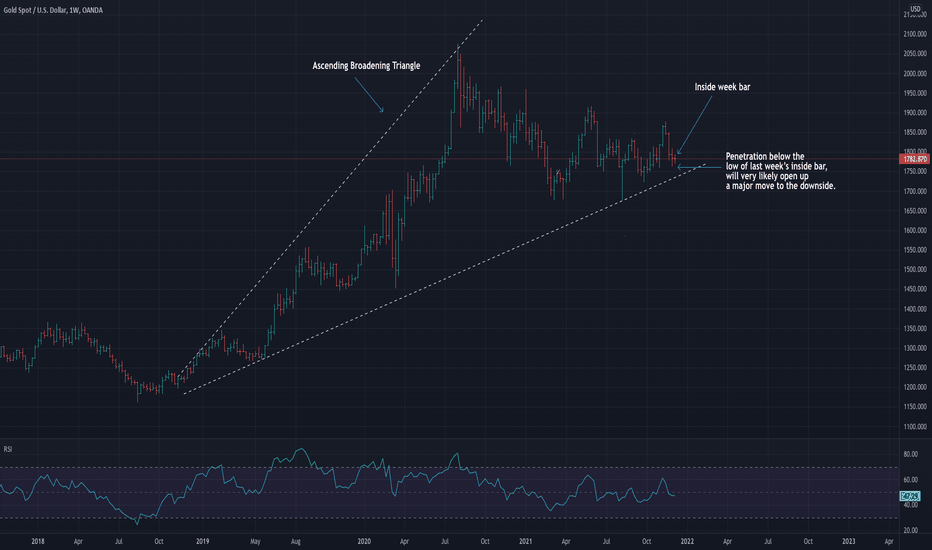Viewport: 932px width, 550px height.
Task: Click the USD currency label atop price axis
Action: (915, 8)
